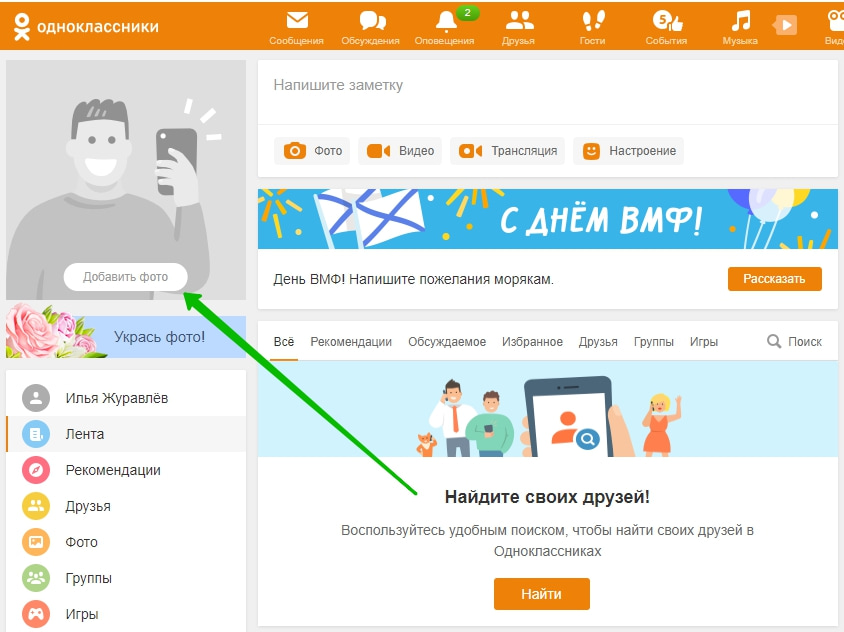Image resolution: width=844 pixels, height=632 pixels.
Task: Open Обсуждения speech bubbles icon
Action: [372, 21]
